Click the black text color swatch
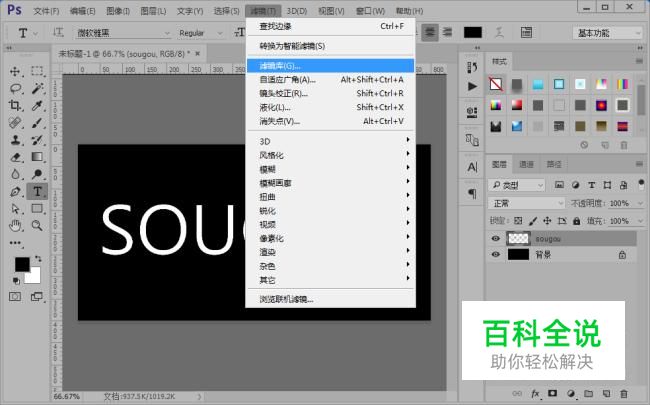Image resolution: width=650 pixels, height=405 pixels. coord(473,32)
